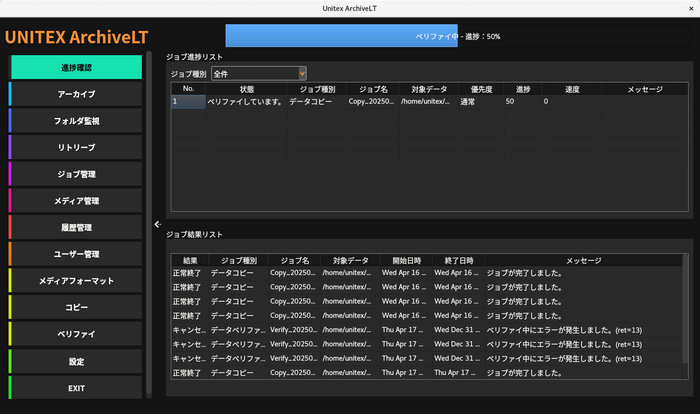Click the sidebar's vertical scrollbar
The image size is (700, 414).
coord(149,223)
